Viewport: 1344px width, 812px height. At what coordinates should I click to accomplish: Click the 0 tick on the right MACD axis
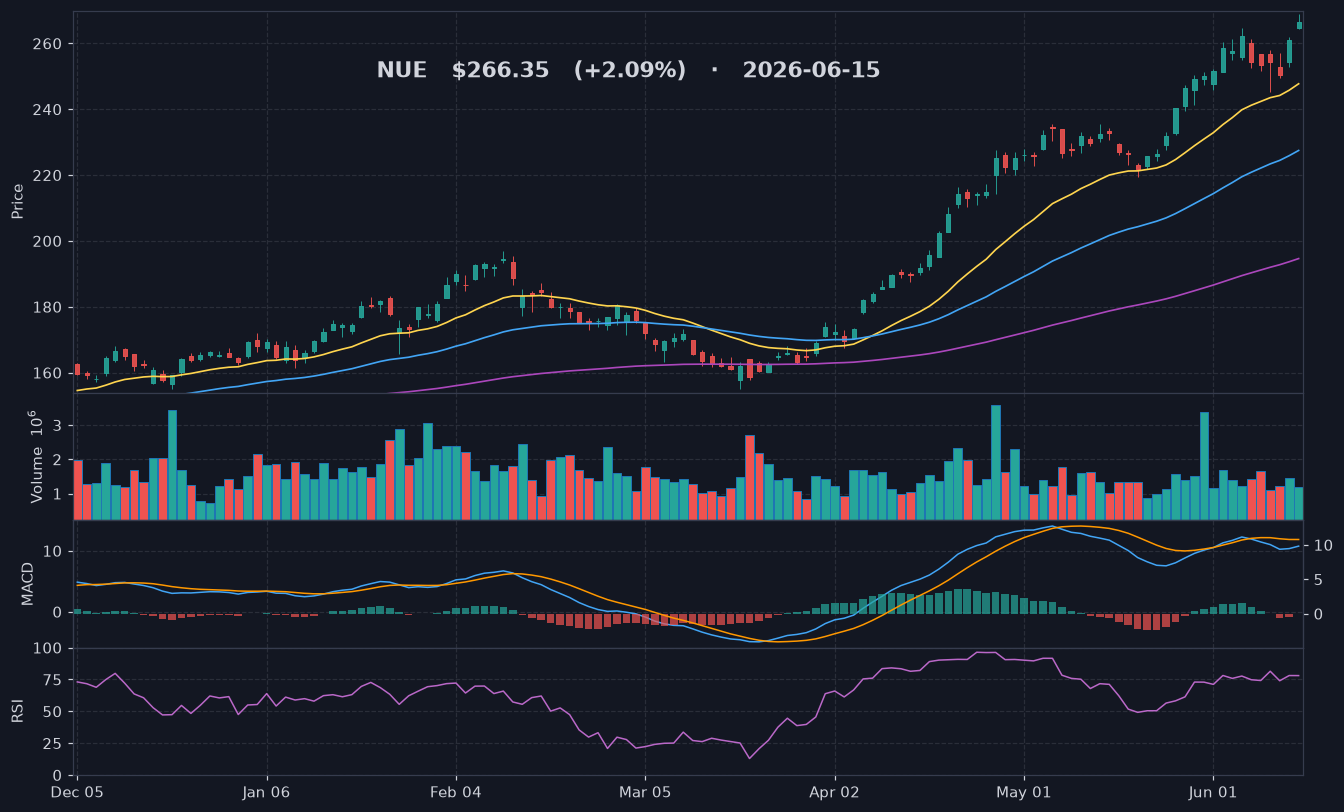click(1317, 614)
